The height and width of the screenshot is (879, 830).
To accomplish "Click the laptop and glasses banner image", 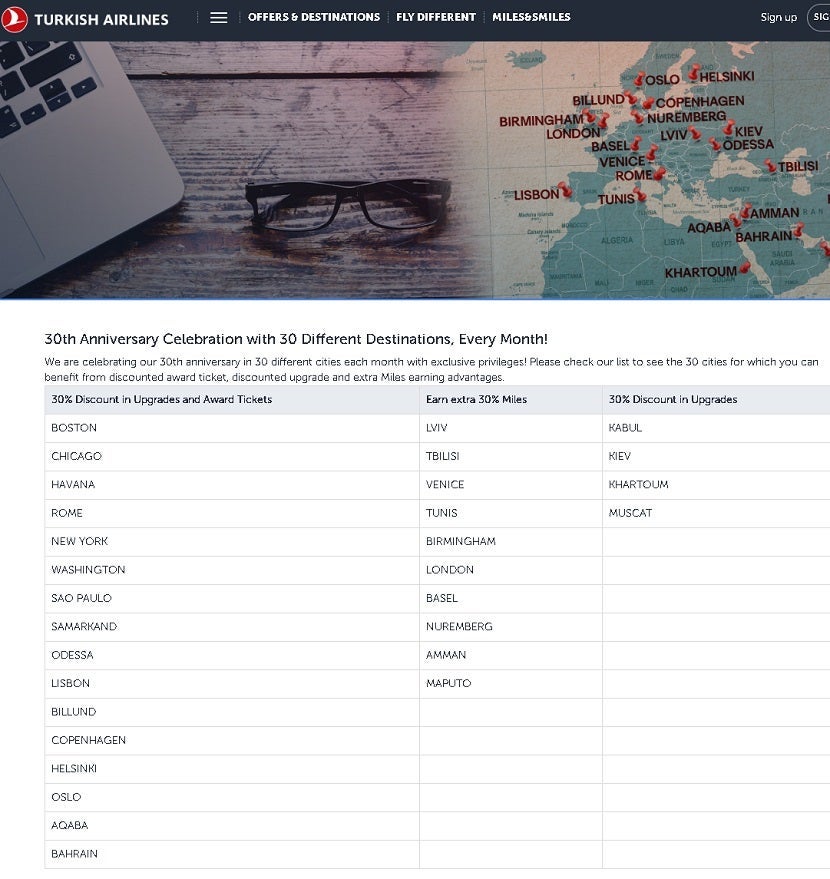I will click(x=250, y=170).
